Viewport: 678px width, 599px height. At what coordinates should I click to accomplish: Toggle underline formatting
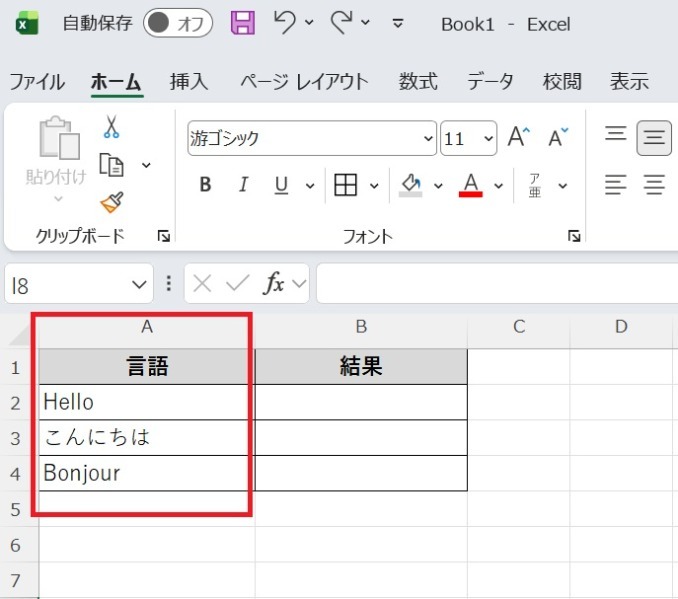coord(281,185)
